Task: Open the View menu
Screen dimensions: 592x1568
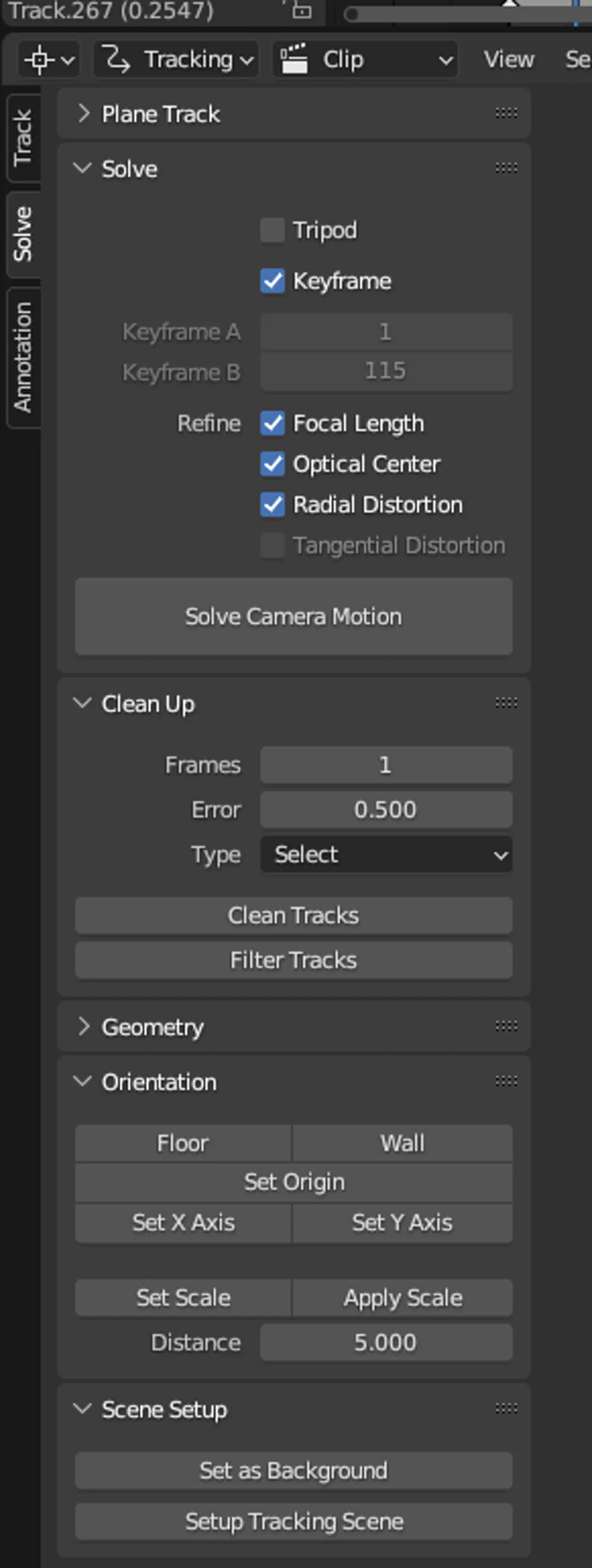Action: (509, 60)
